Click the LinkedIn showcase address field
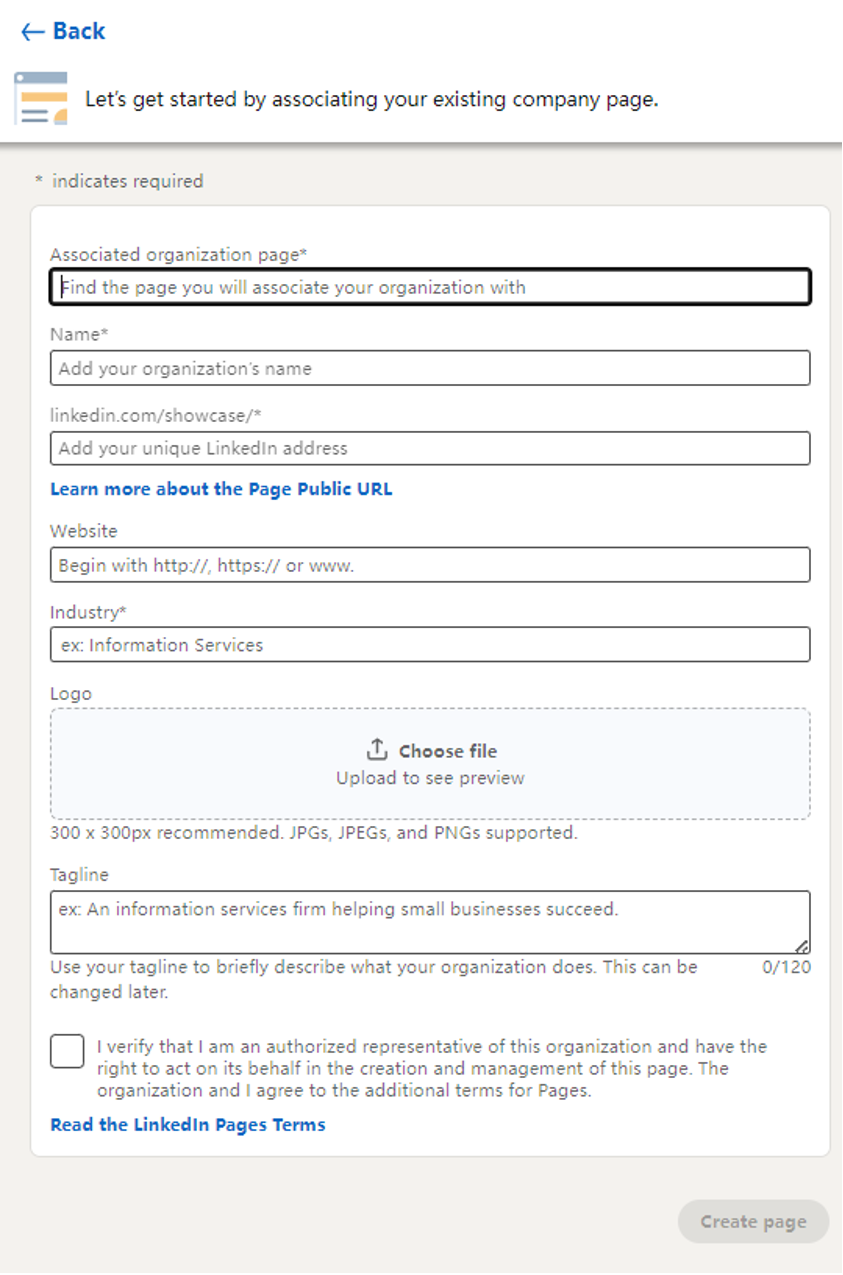The width and height of the screenshot is (843, 1275). (430, 448)
